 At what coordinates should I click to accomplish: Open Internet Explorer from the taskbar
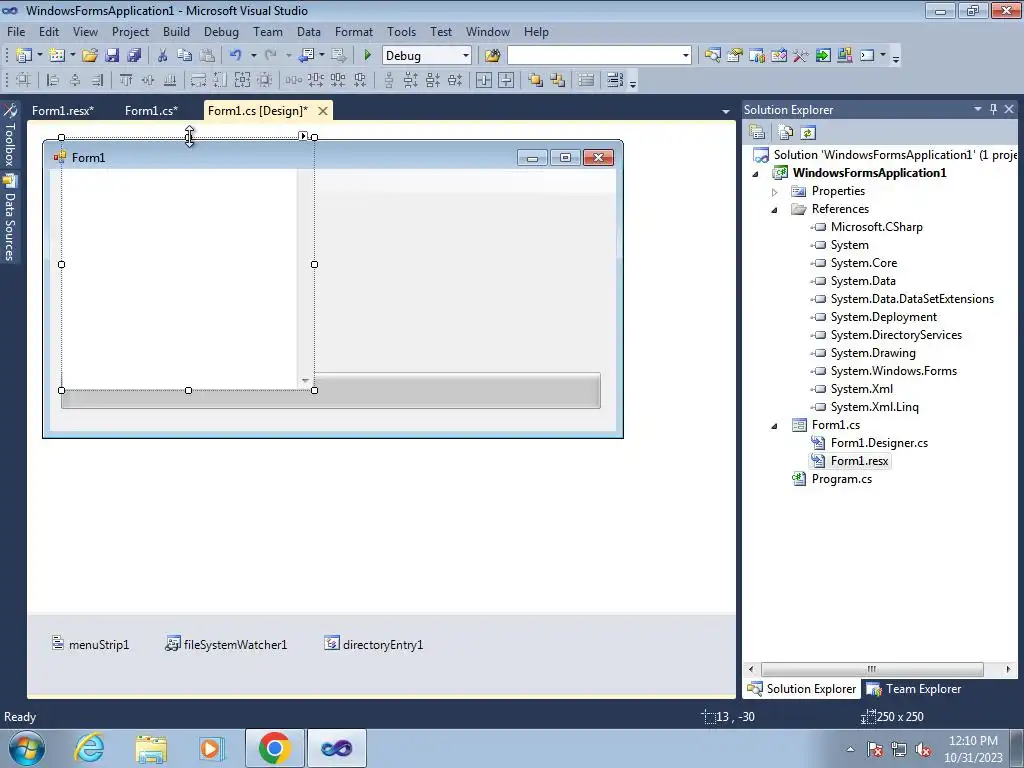(x=89, y=748)
